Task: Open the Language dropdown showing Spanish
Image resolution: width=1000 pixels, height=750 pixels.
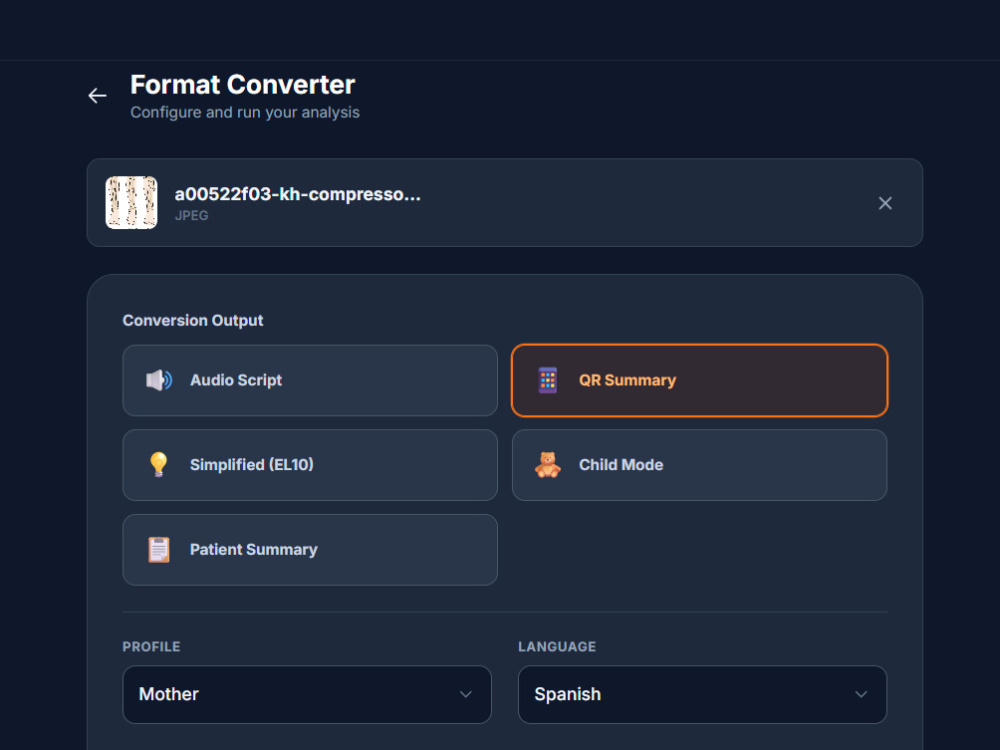Action: coord(702,695)
